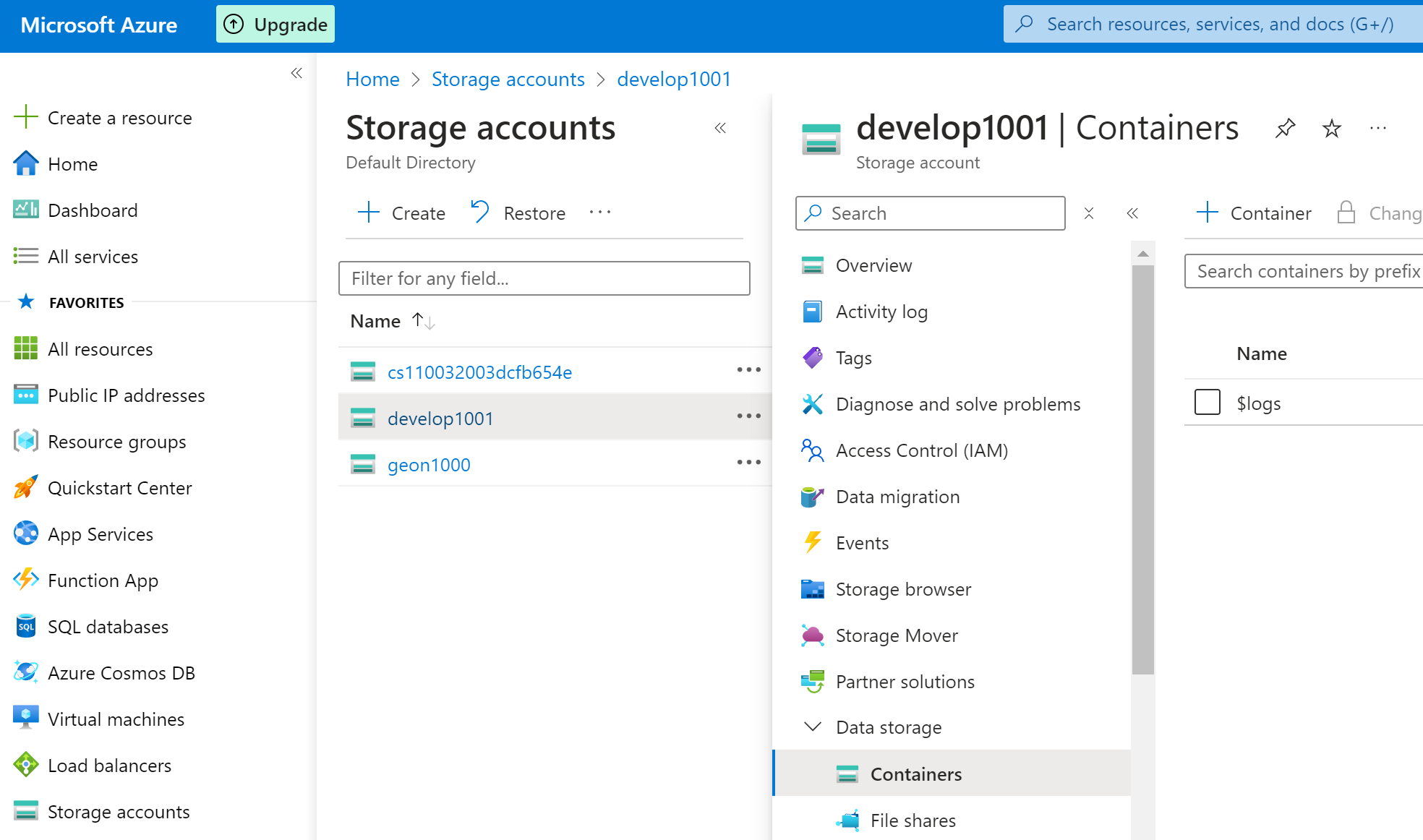
Task: Click the Upgrade button
Action: pyautogui.click(x=275, y=25)
